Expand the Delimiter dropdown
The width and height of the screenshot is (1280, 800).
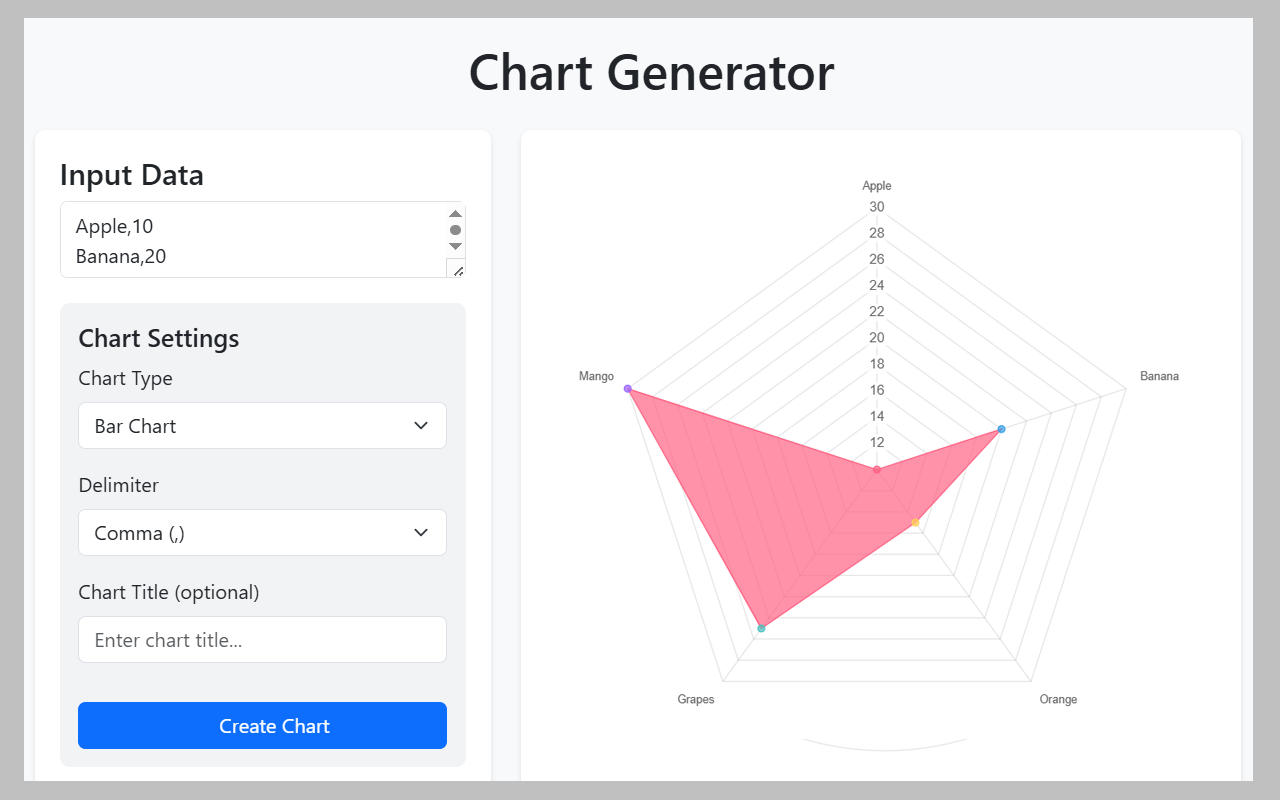pyautogui.click(x=262, y=533)
